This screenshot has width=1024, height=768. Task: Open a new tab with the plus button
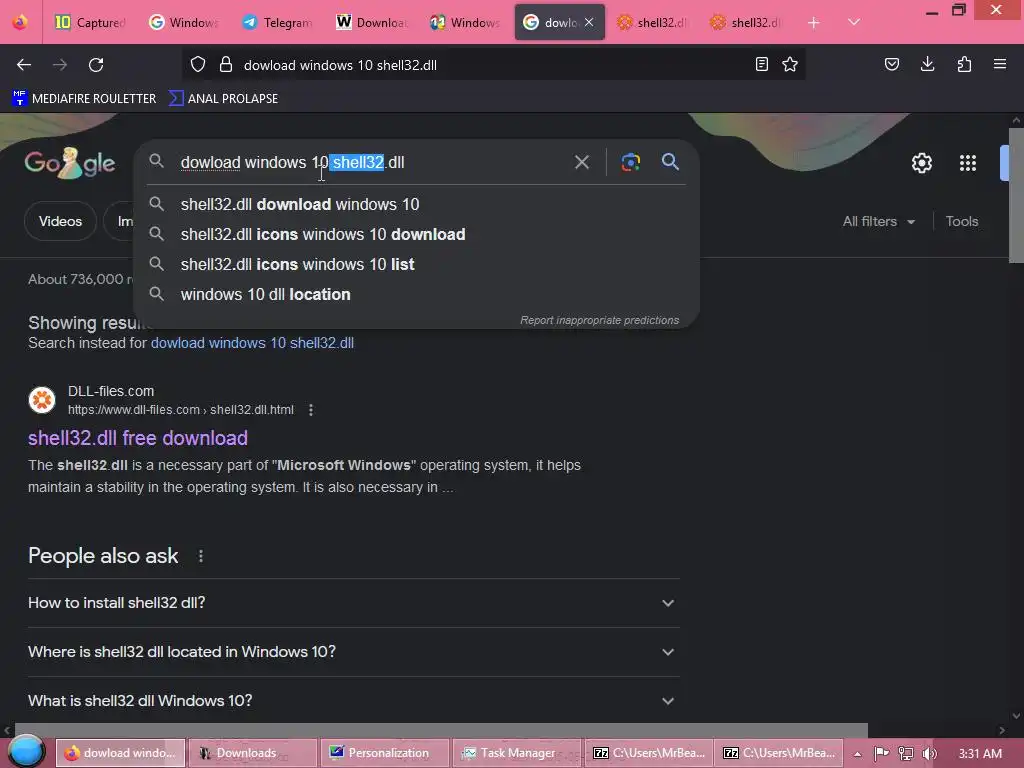(814, 23)
